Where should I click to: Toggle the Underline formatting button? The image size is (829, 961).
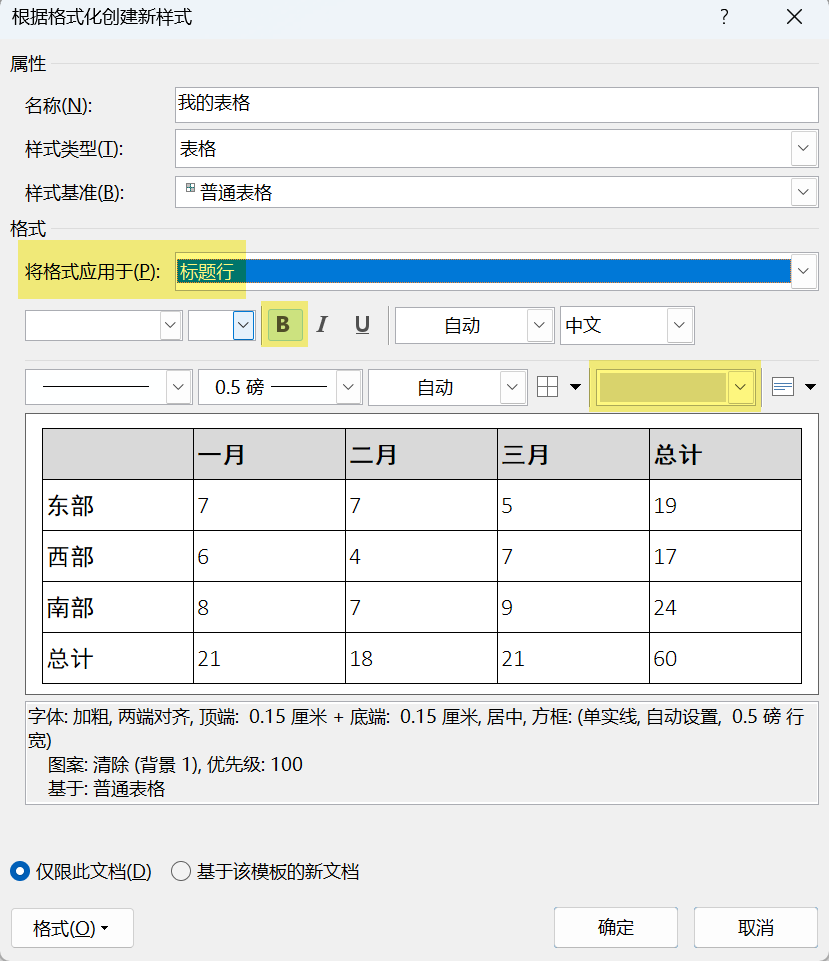(x=362, y=325)
